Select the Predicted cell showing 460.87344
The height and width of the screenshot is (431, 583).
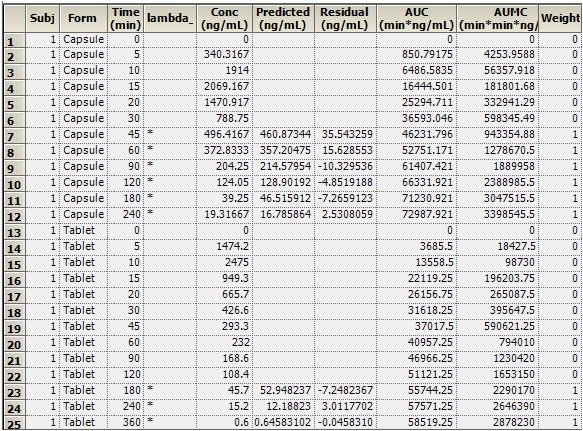[283, 135]
